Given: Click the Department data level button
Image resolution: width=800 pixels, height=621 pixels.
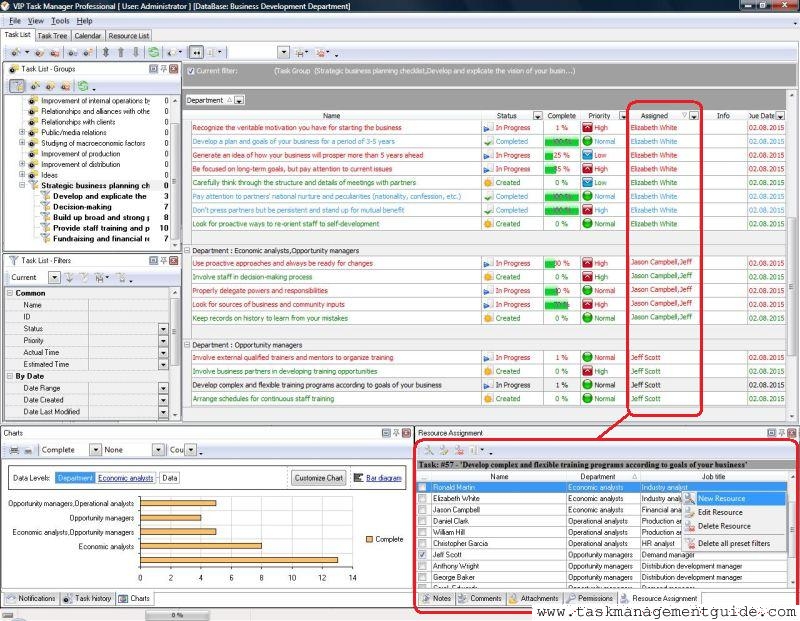Looking at the screenshot, I should pyautogui.click(x=75, y=478).
